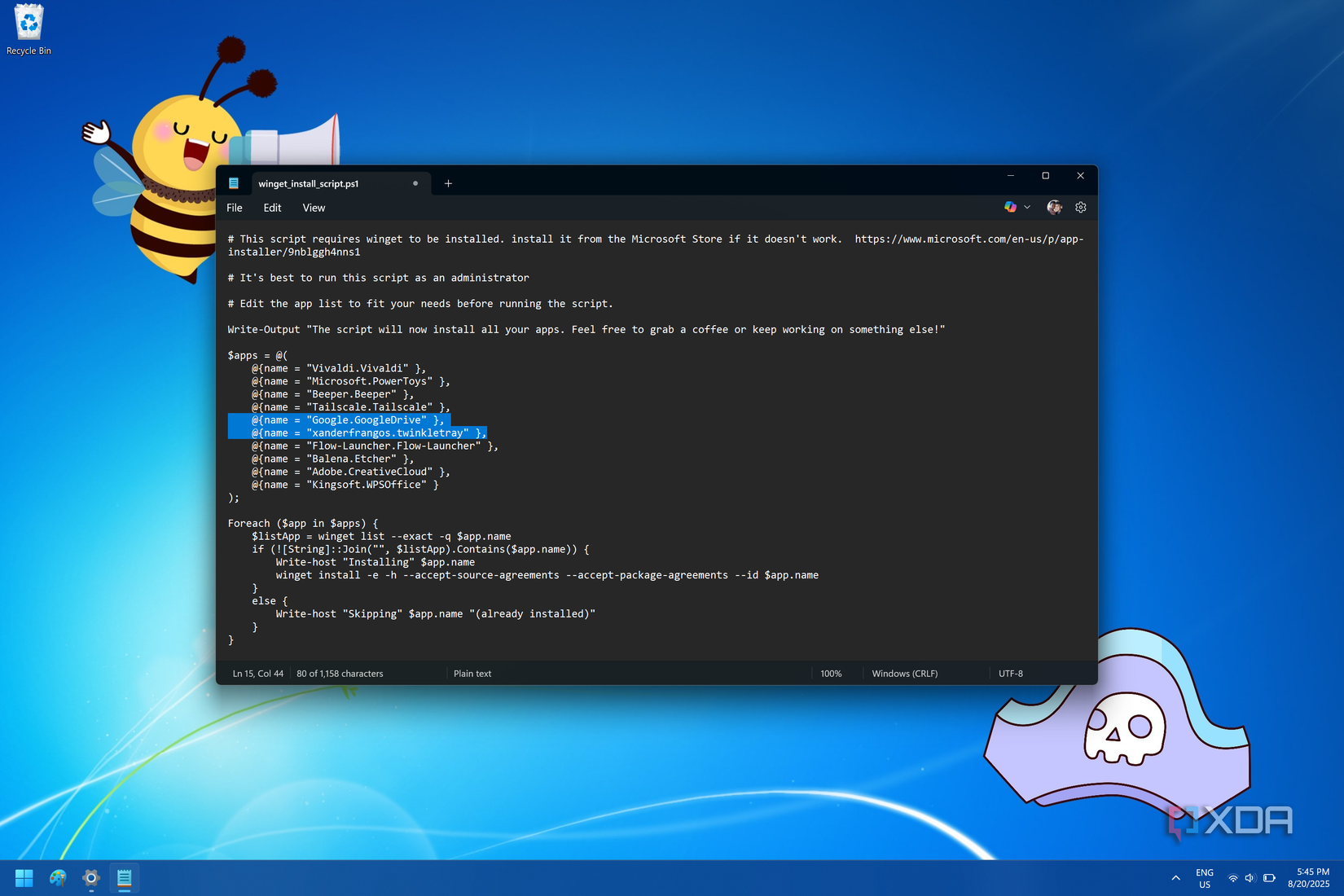Mute the system volume in the tray
Image resolution: width=1344 pixels, height=896 pixels.
pyautogui.click(x=1250, y=878)
